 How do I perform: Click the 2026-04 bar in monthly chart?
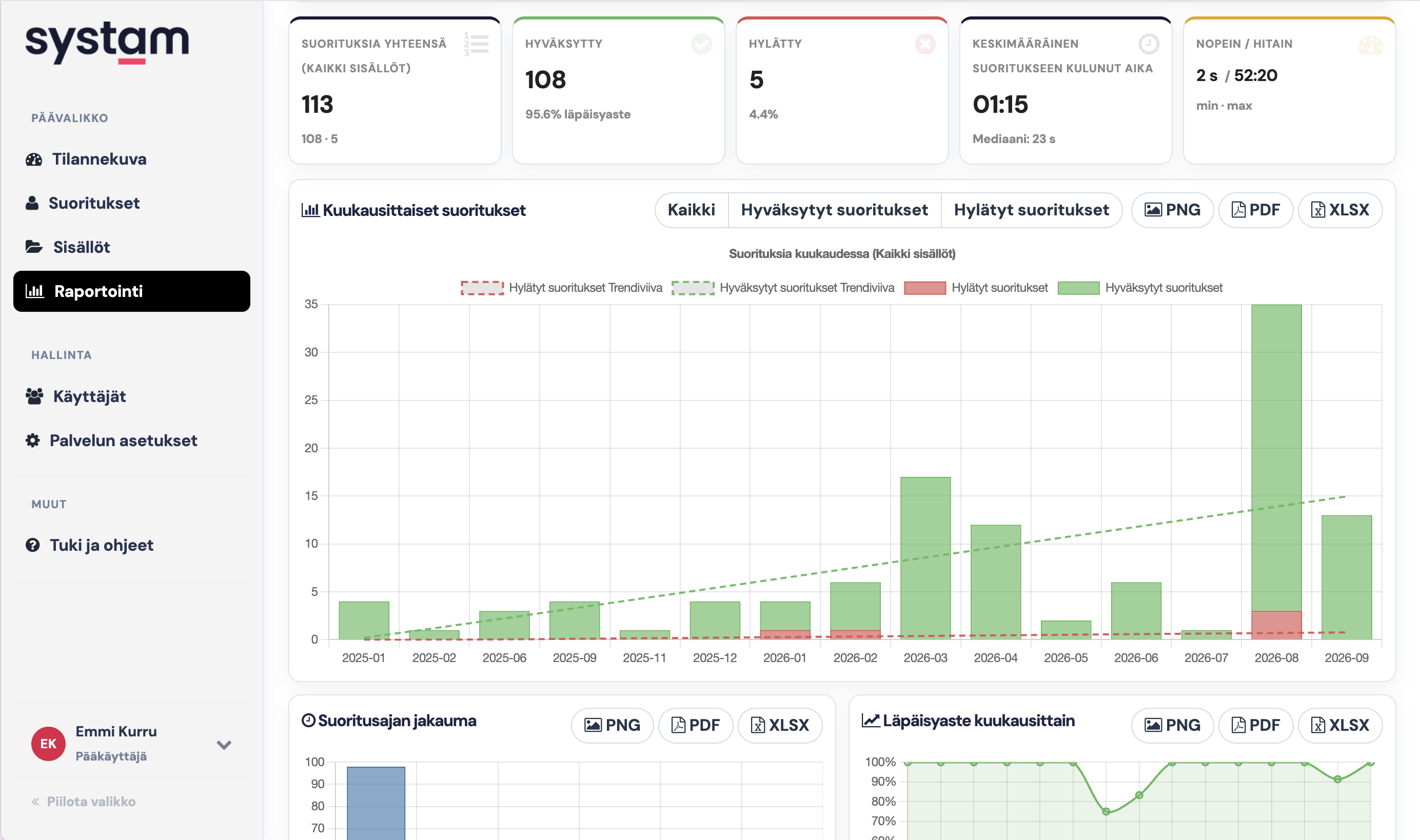(x=995, y=582)
